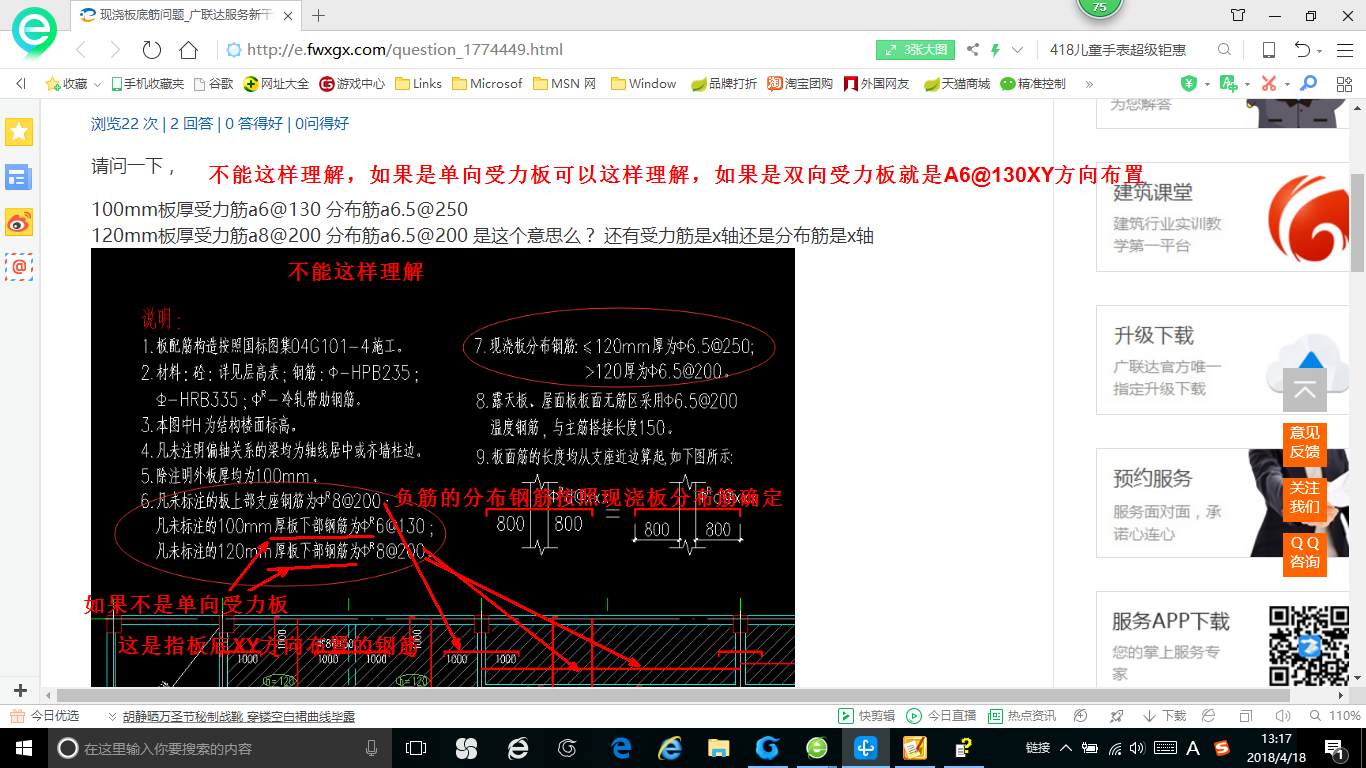
Task: Click the address bar URL field
Action: pos(546,50)
